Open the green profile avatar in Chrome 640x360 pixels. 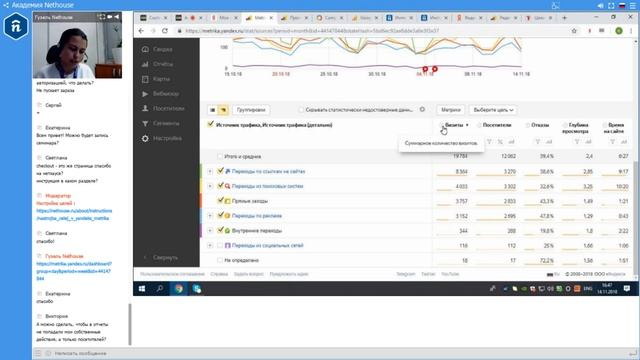[x=619, y=31]
